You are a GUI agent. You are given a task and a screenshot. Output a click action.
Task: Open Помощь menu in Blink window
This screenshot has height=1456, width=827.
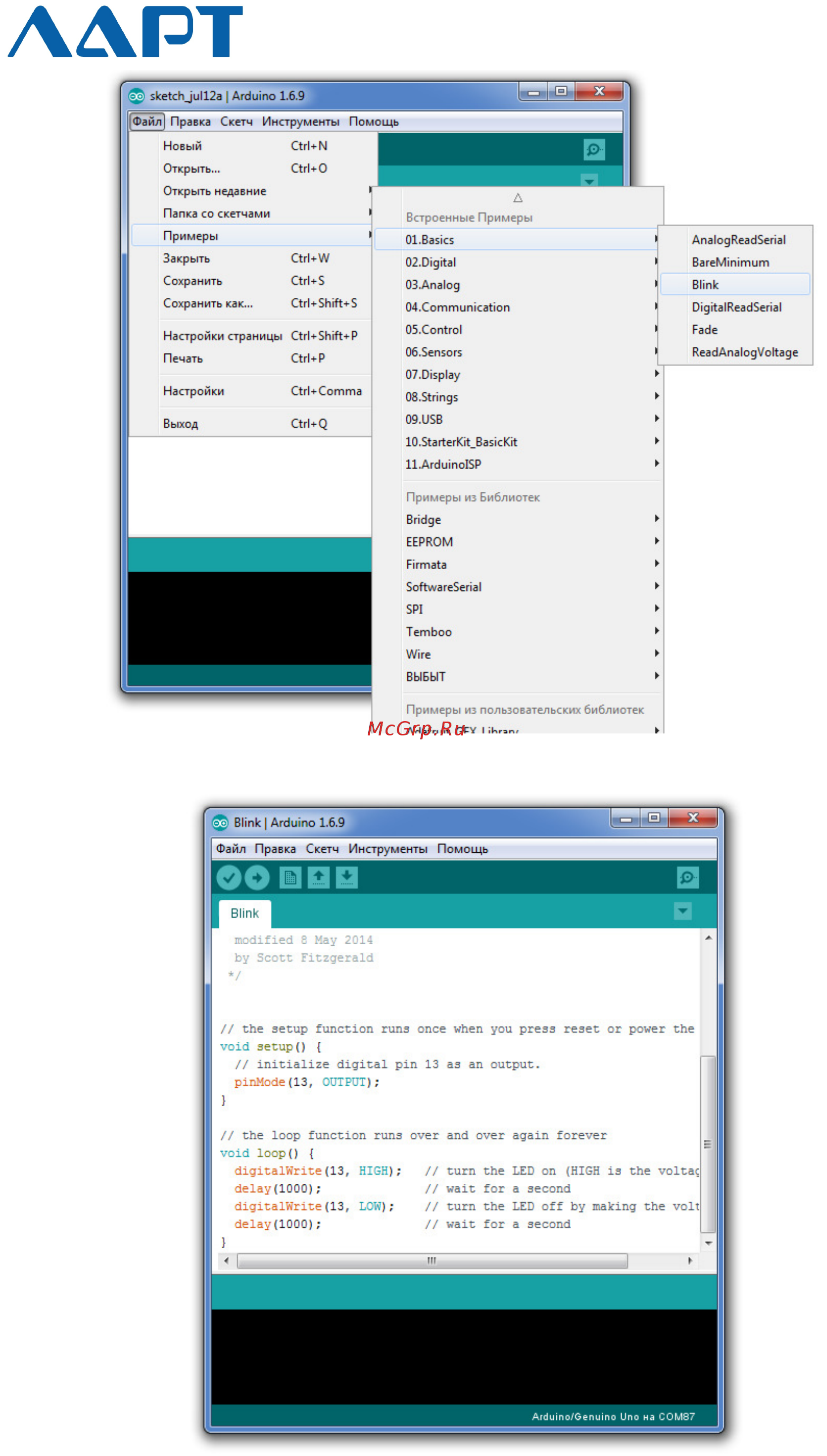tap(462, 849)
